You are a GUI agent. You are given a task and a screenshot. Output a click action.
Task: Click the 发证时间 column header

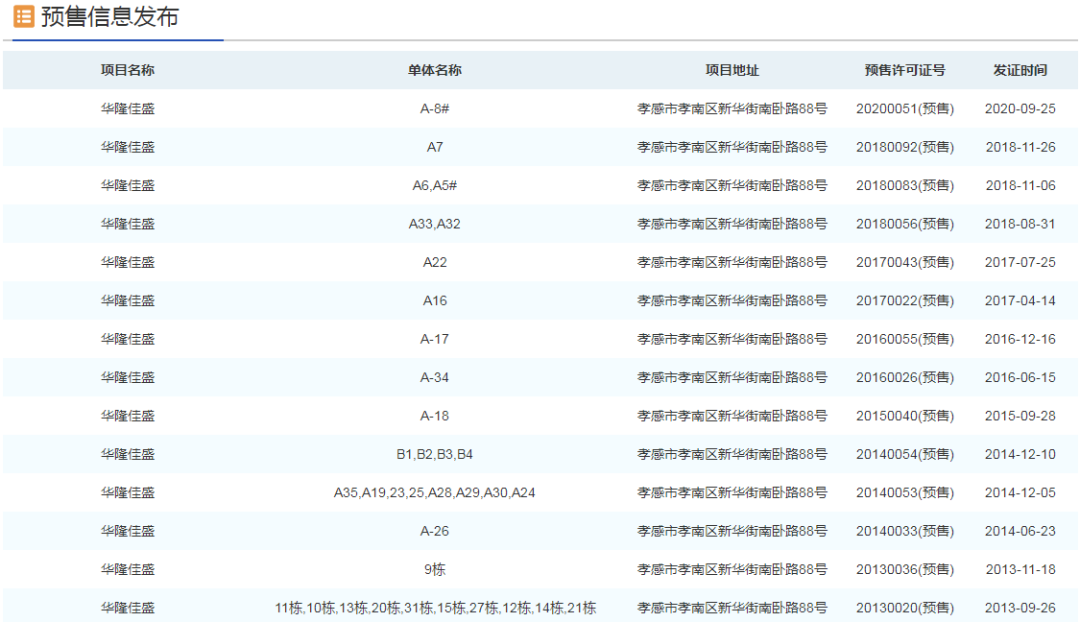(1019, 70)
